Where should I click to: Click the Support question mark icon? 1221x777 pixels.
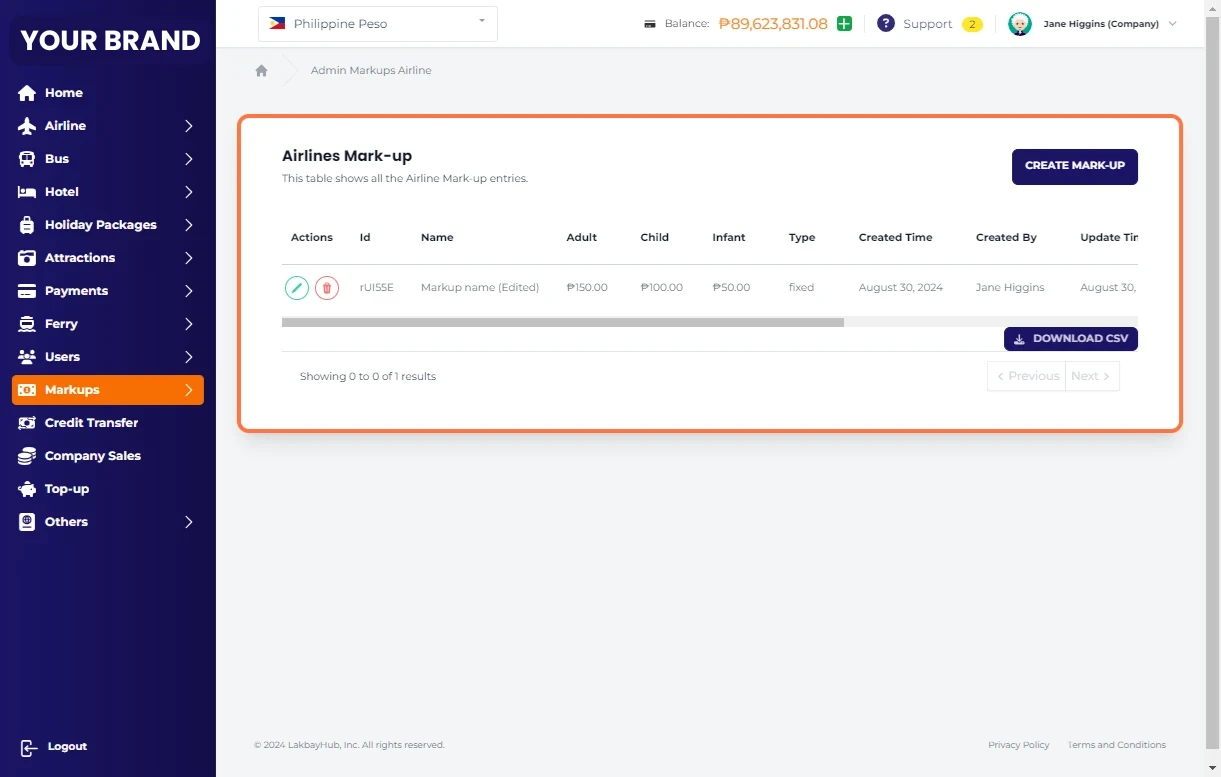click(885, 24)
